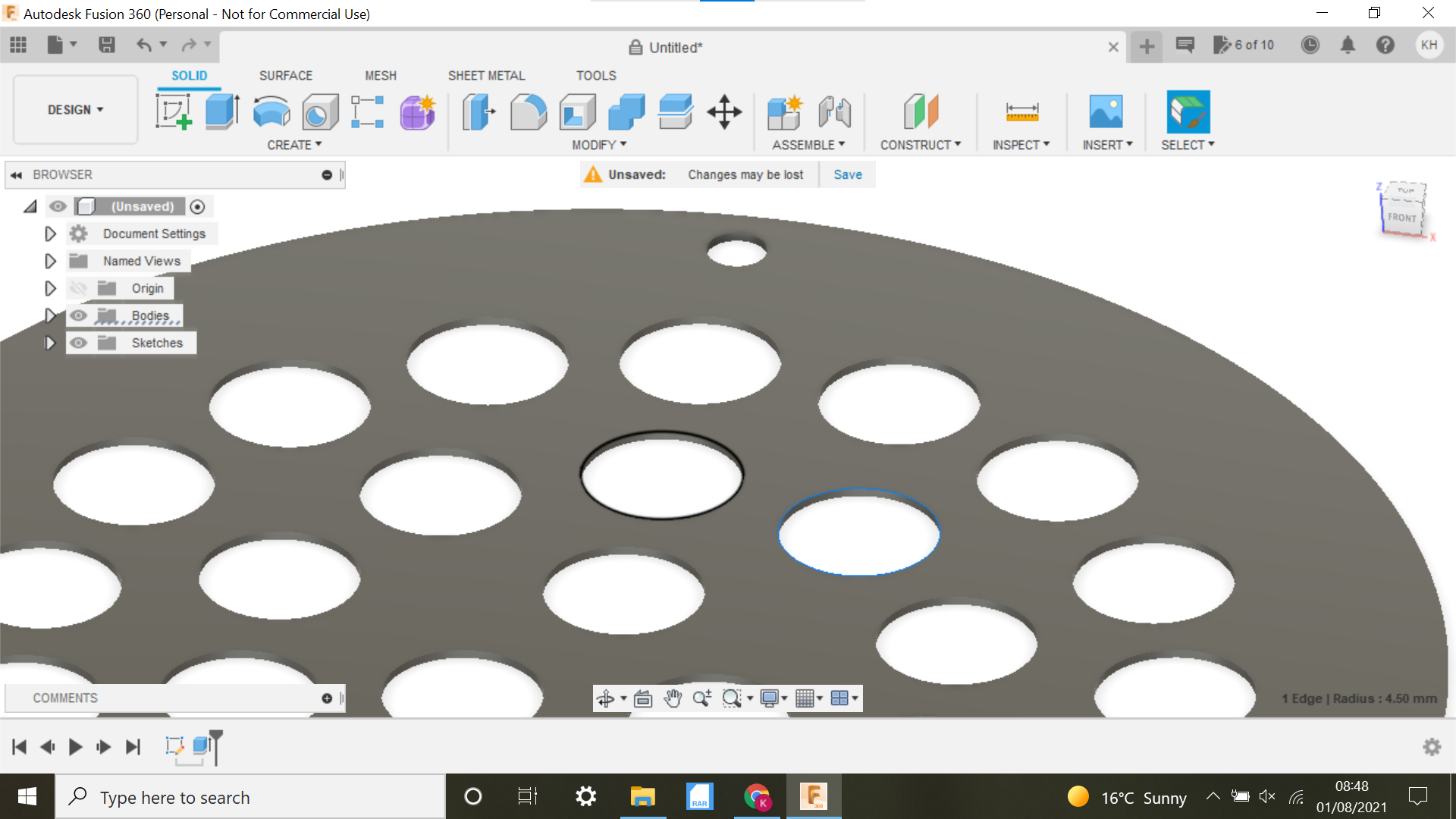Hide the Sketches folder

pos(78,343)
